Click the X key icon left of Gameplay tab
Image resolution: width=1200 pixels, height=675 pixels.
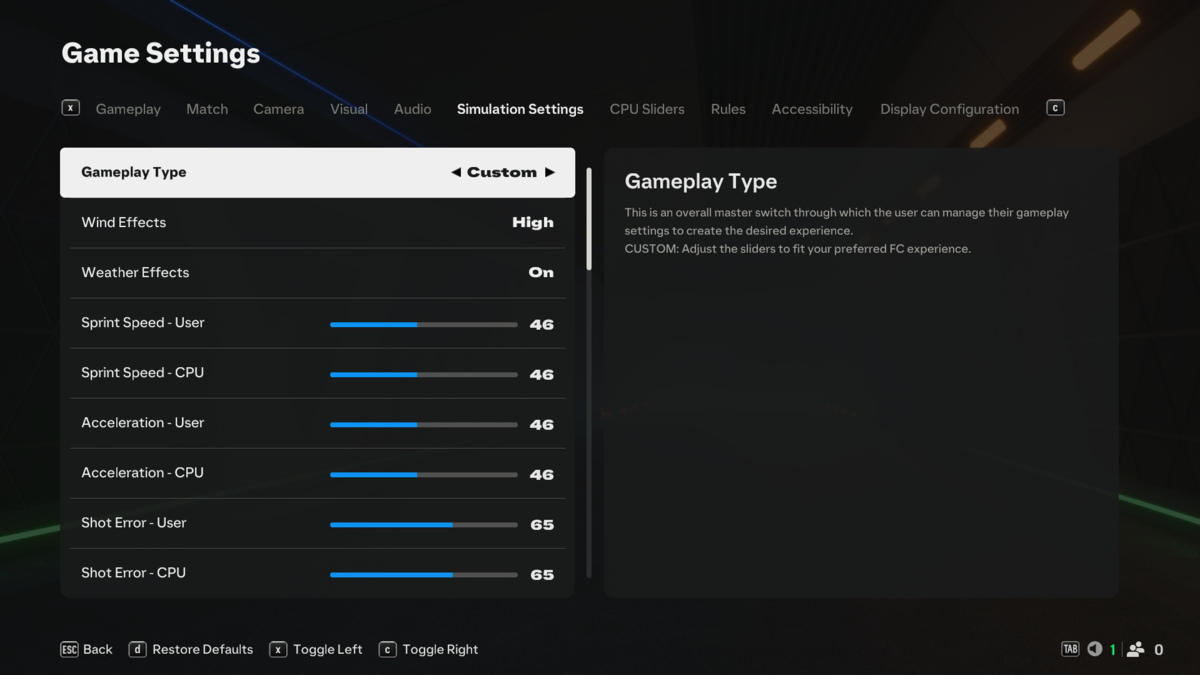70,108
